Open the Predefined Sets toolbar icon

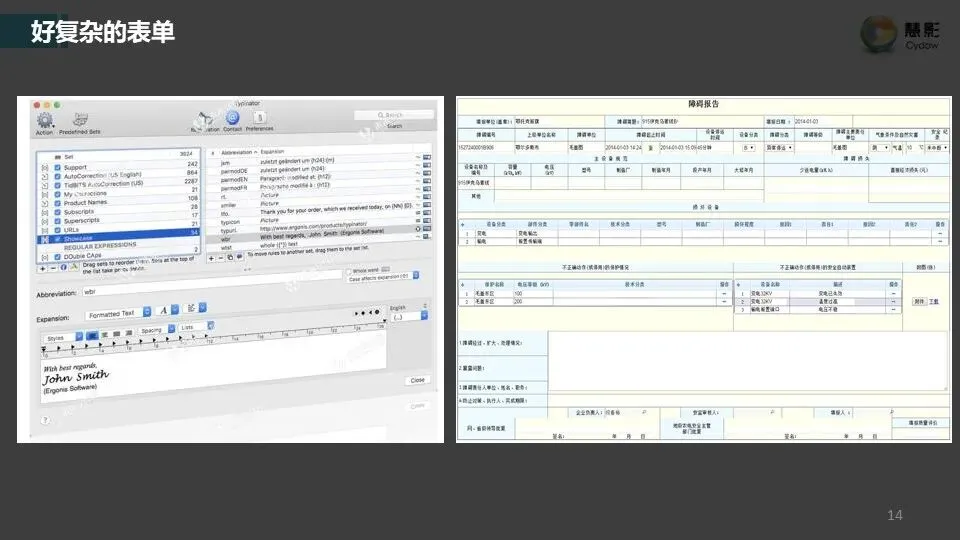pyautogui.click(x=80, y=122)
